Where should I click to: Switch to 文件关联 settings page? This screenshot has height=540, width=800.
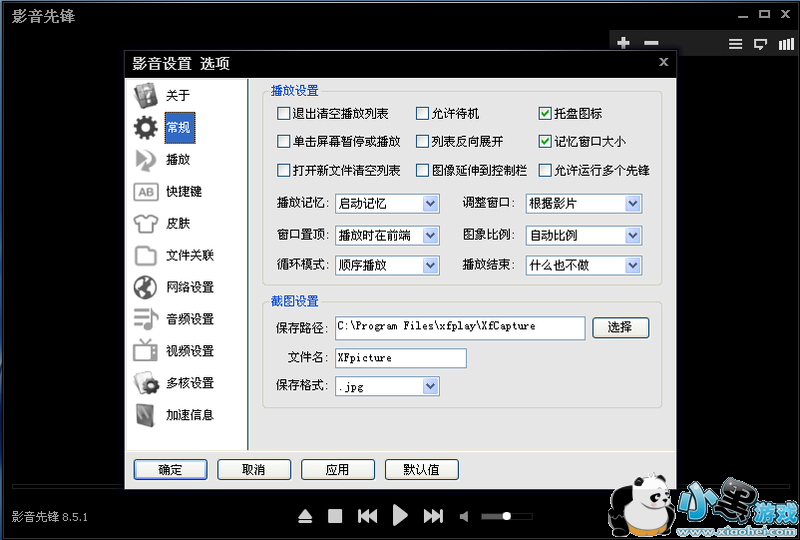click(190, 255)
